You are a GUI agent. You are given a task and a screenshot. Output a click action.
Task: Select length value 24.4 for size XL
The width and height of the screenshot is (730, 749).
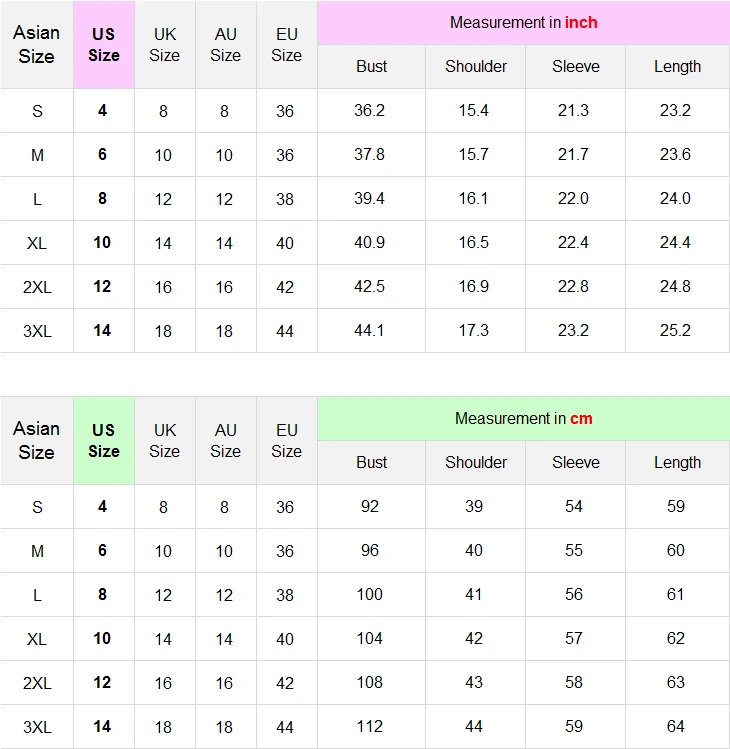(676, 242)
